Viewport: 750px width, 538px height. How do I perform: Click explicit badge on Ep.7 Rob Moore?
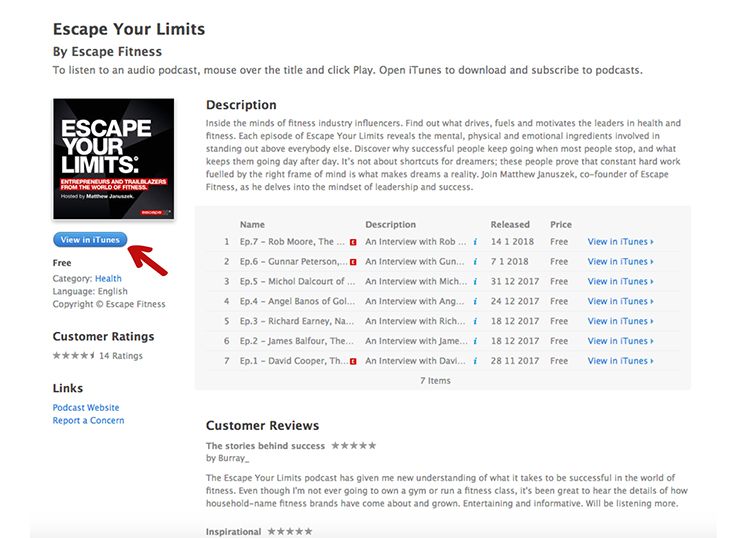tap(353, 242)
